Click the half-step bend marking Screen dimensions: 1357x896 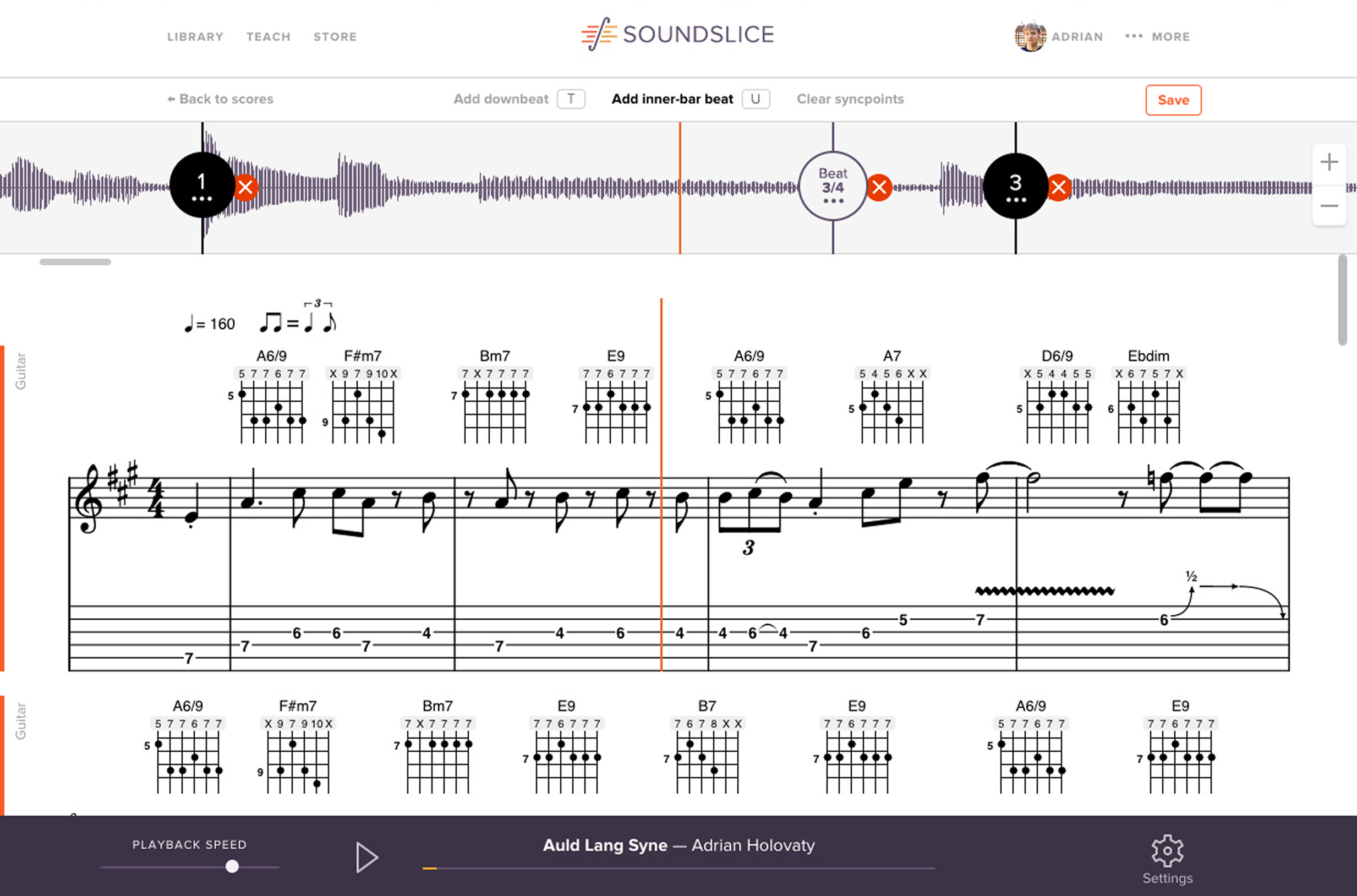click(1191, 576)
